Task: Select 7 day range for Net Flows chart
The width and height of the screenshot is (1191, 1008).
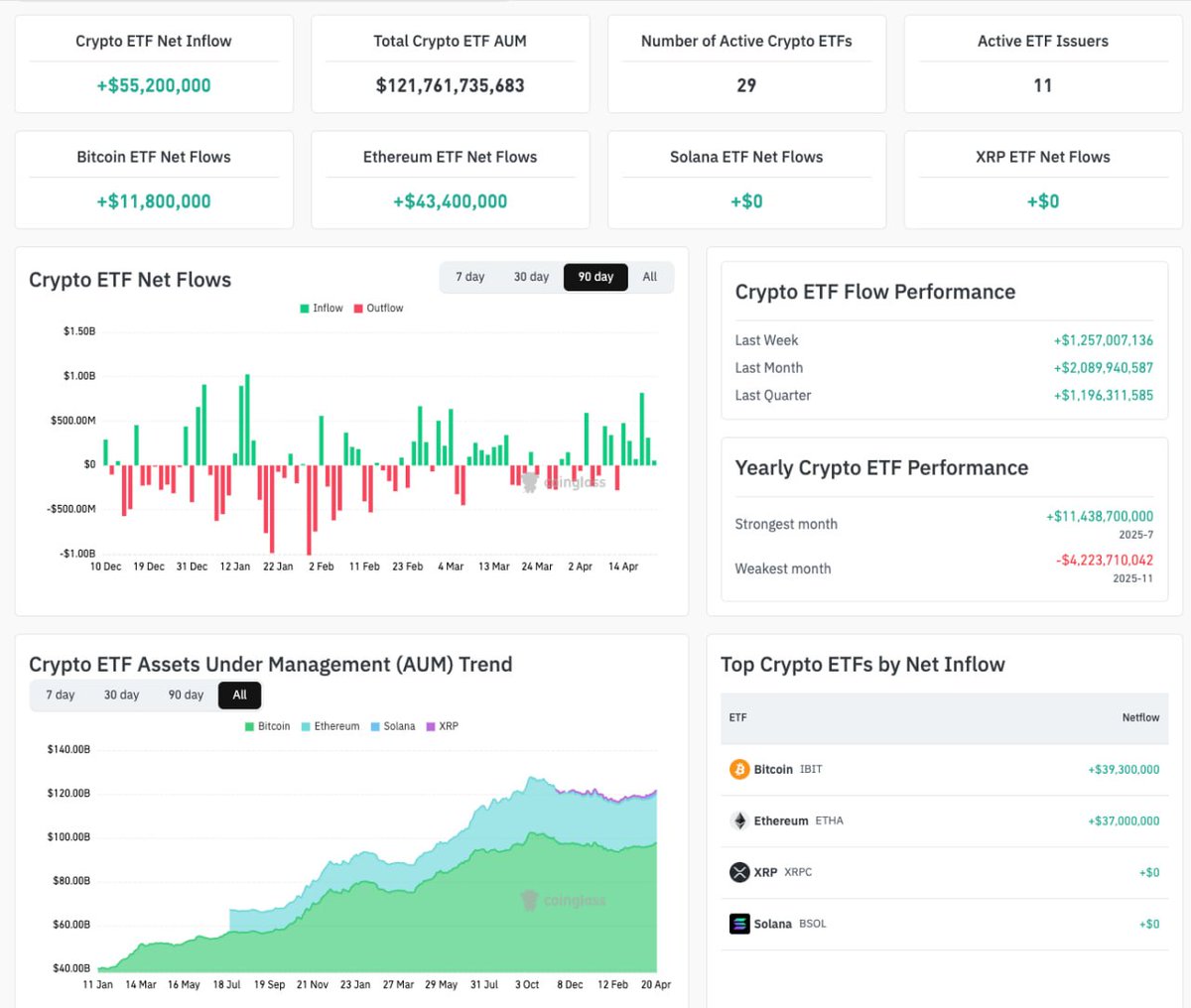Action: pyautogui.click(x=469, y=277)
